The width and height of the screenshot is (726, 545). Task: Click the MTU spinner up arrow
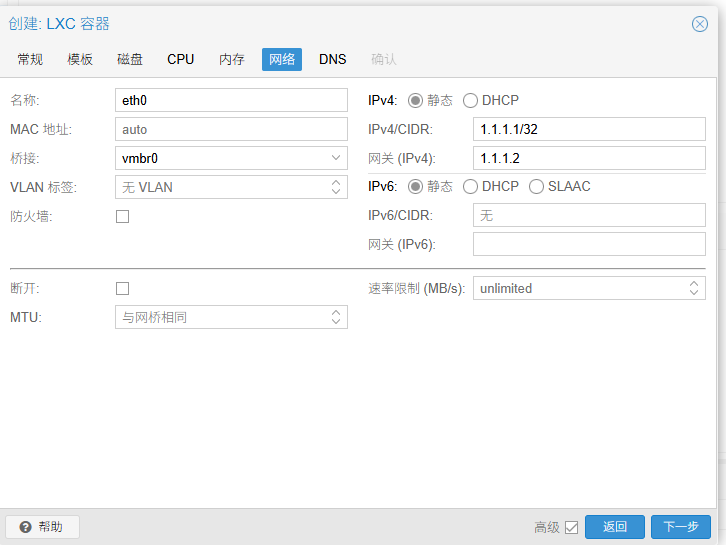coord(336,313)
